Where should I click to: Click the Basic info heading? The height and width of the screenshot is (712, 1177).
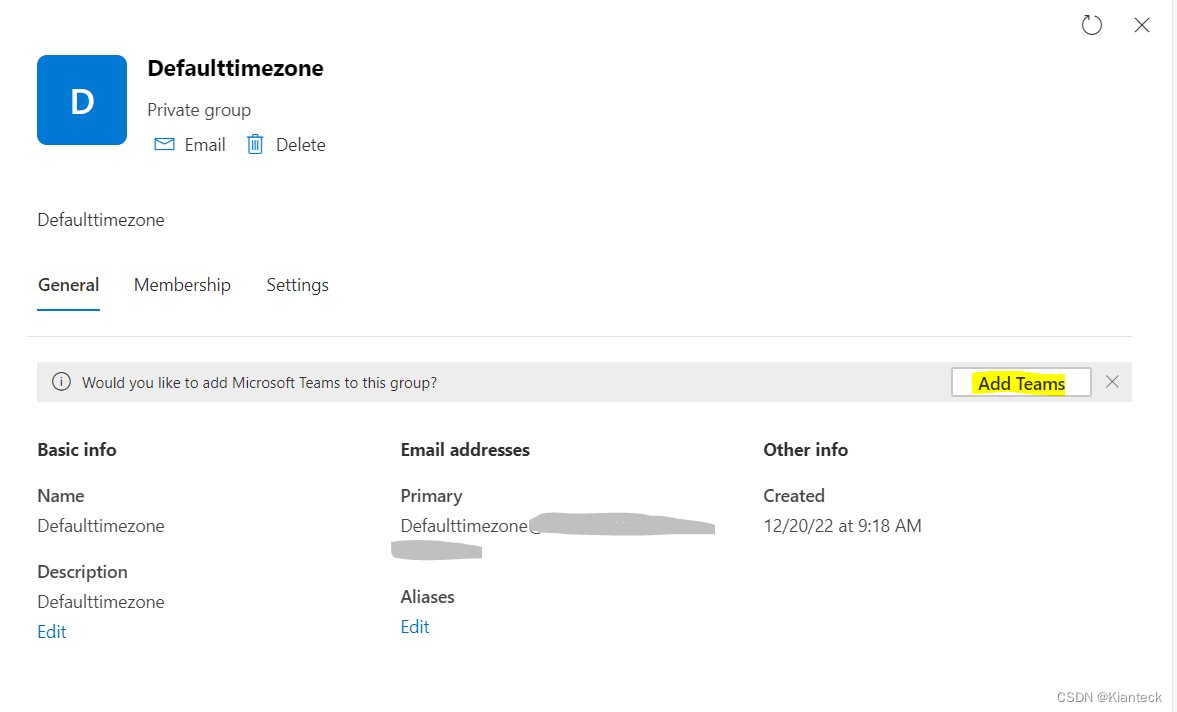click(x=77, y=449)
